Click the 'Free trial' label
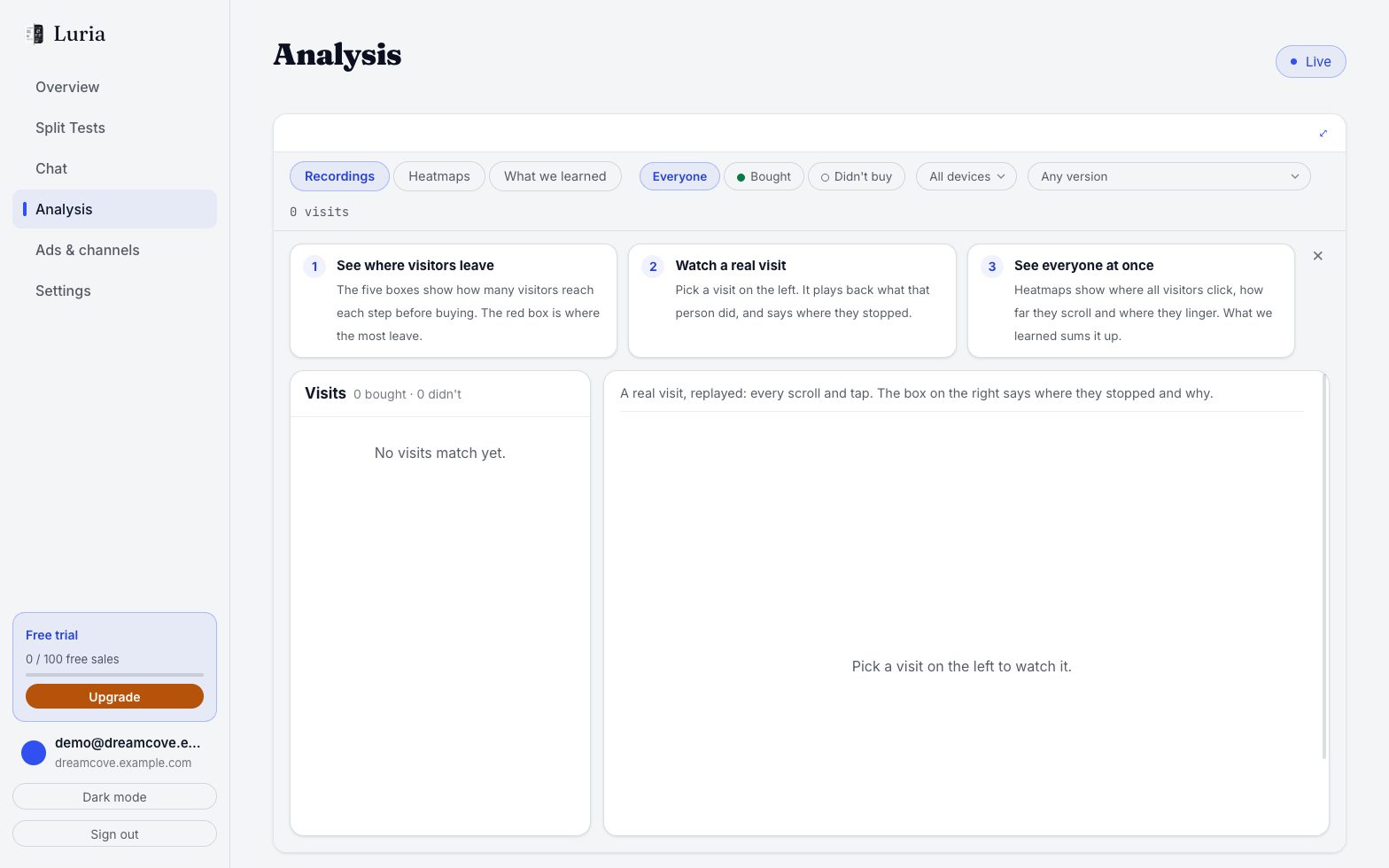1389x868 pixels. 51,635
